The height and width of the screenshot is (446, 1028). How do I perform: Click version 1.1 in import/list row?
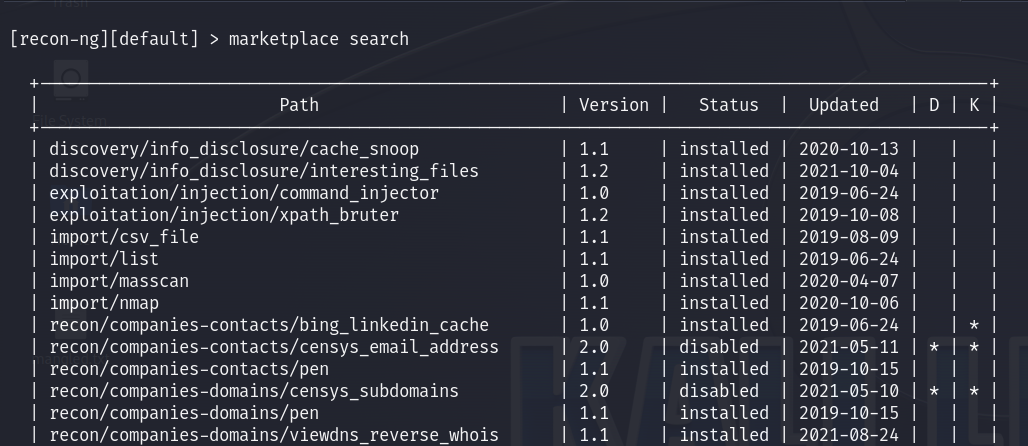pos(594,259)
